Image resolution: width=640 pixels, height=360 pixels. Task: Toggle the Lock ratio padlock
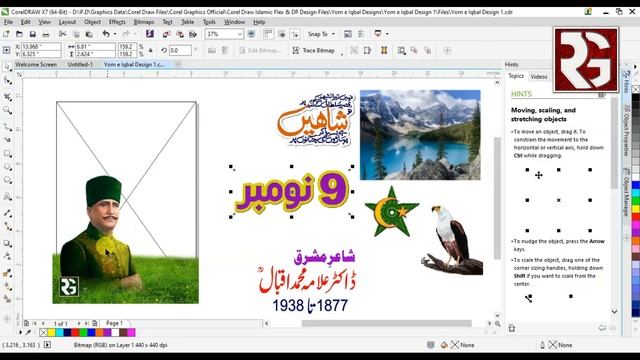coord(151,50)
